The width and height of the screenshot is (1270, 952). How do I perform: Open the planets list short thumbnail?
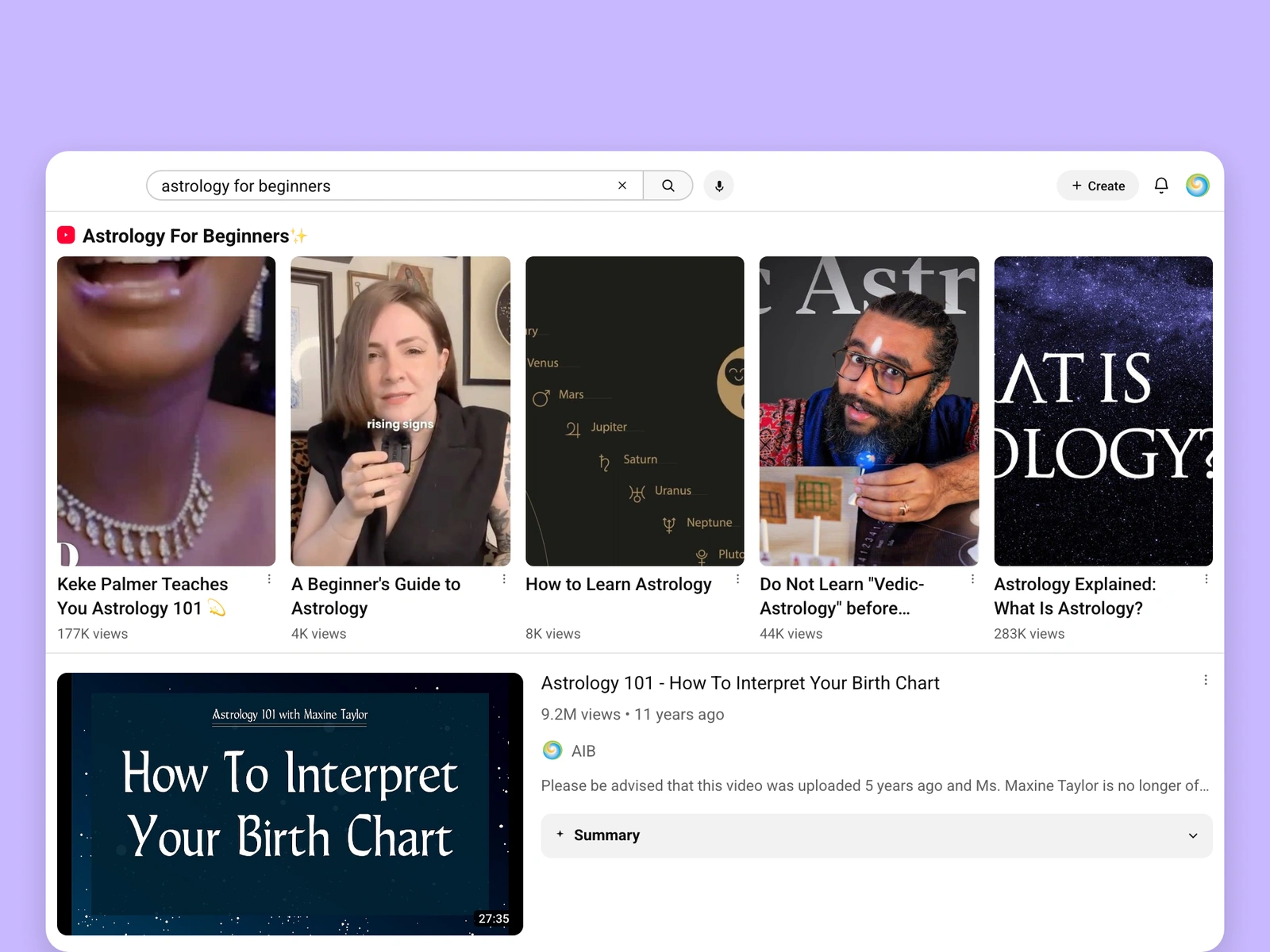click(x=635, y=411)
